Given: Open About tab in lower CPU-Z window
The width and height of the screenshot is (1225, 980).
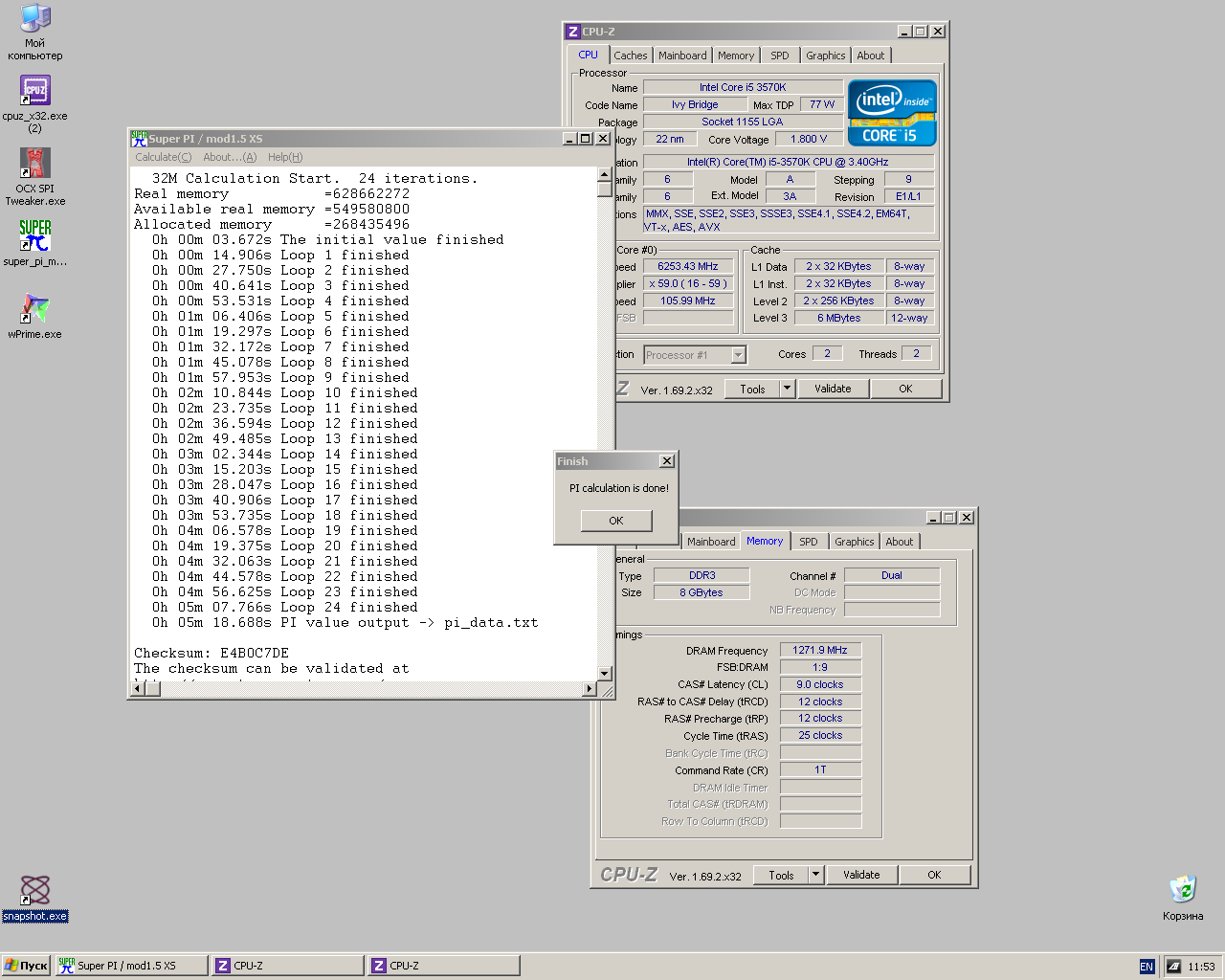Looking at the screenshot, I should (x=900, y=542).
